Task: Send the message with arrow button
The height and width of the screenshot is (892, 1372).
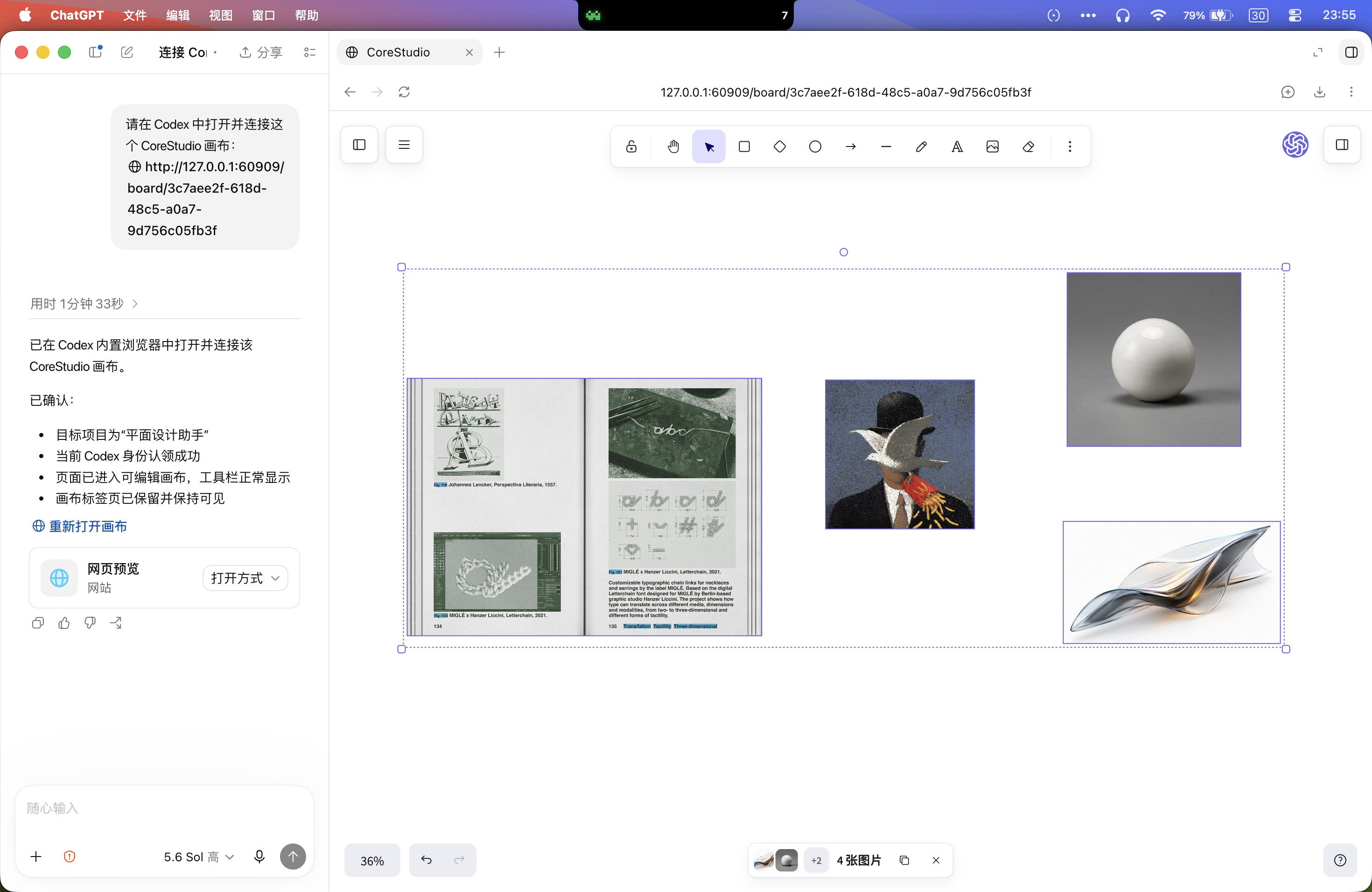Action: (x=293, y=857)
